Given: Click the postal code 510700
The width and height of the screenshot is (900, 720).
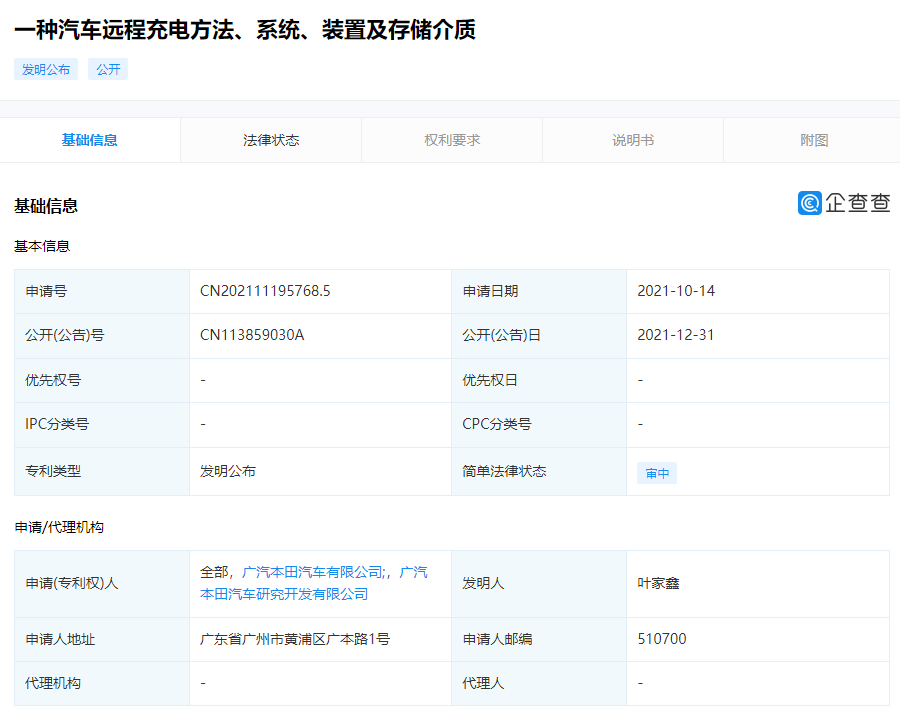Looking at the screenshot, I should 662,639.
